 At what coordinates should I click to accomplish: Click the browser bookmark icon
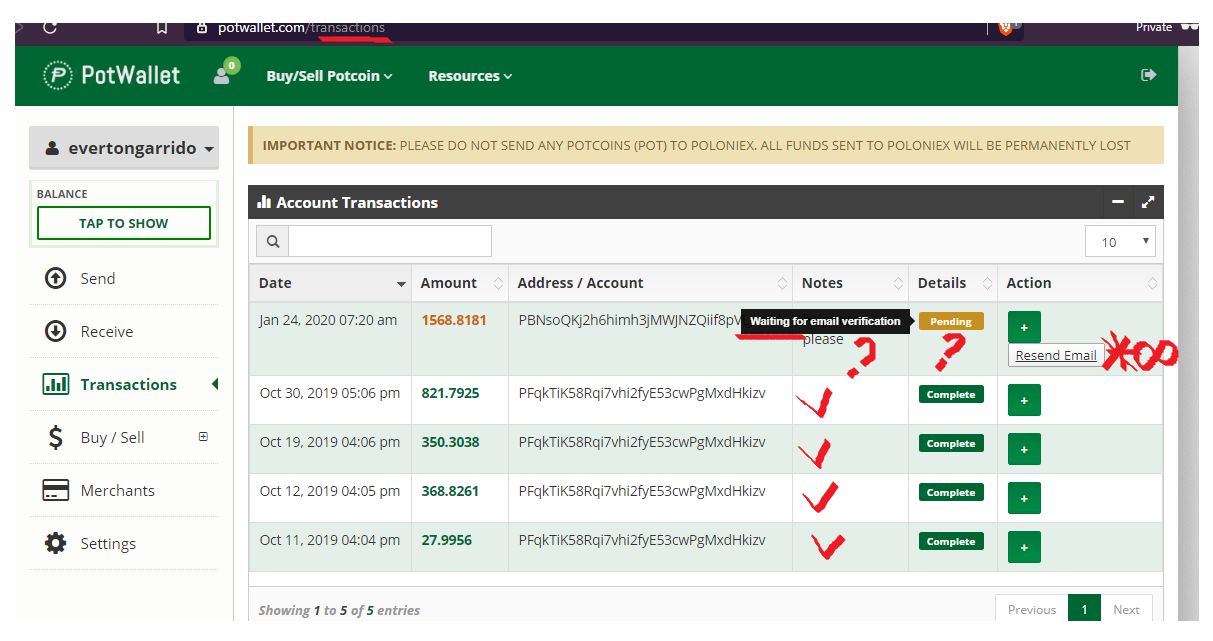(162, 28)
